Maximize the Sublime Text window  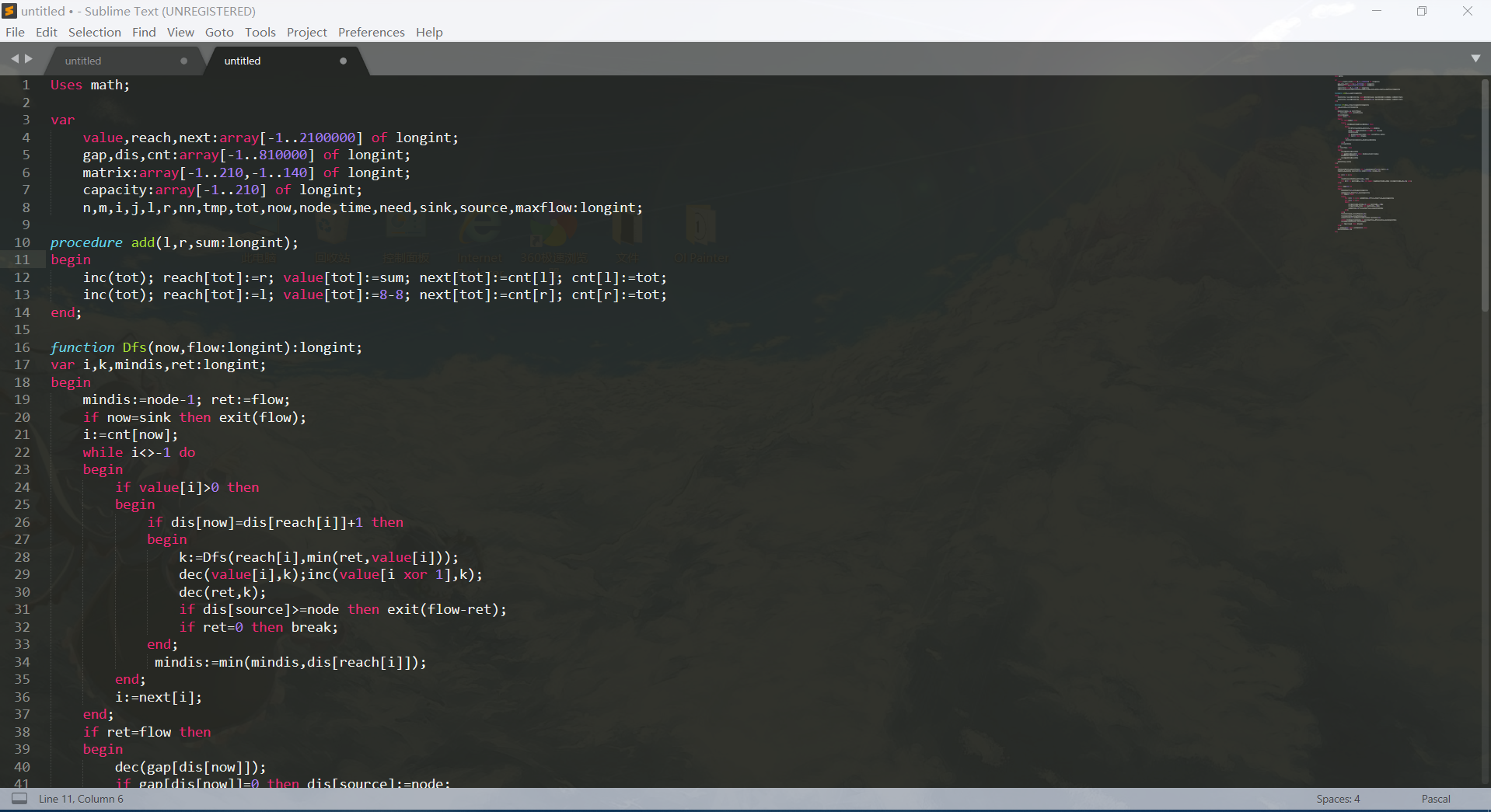click(1422, 11)
